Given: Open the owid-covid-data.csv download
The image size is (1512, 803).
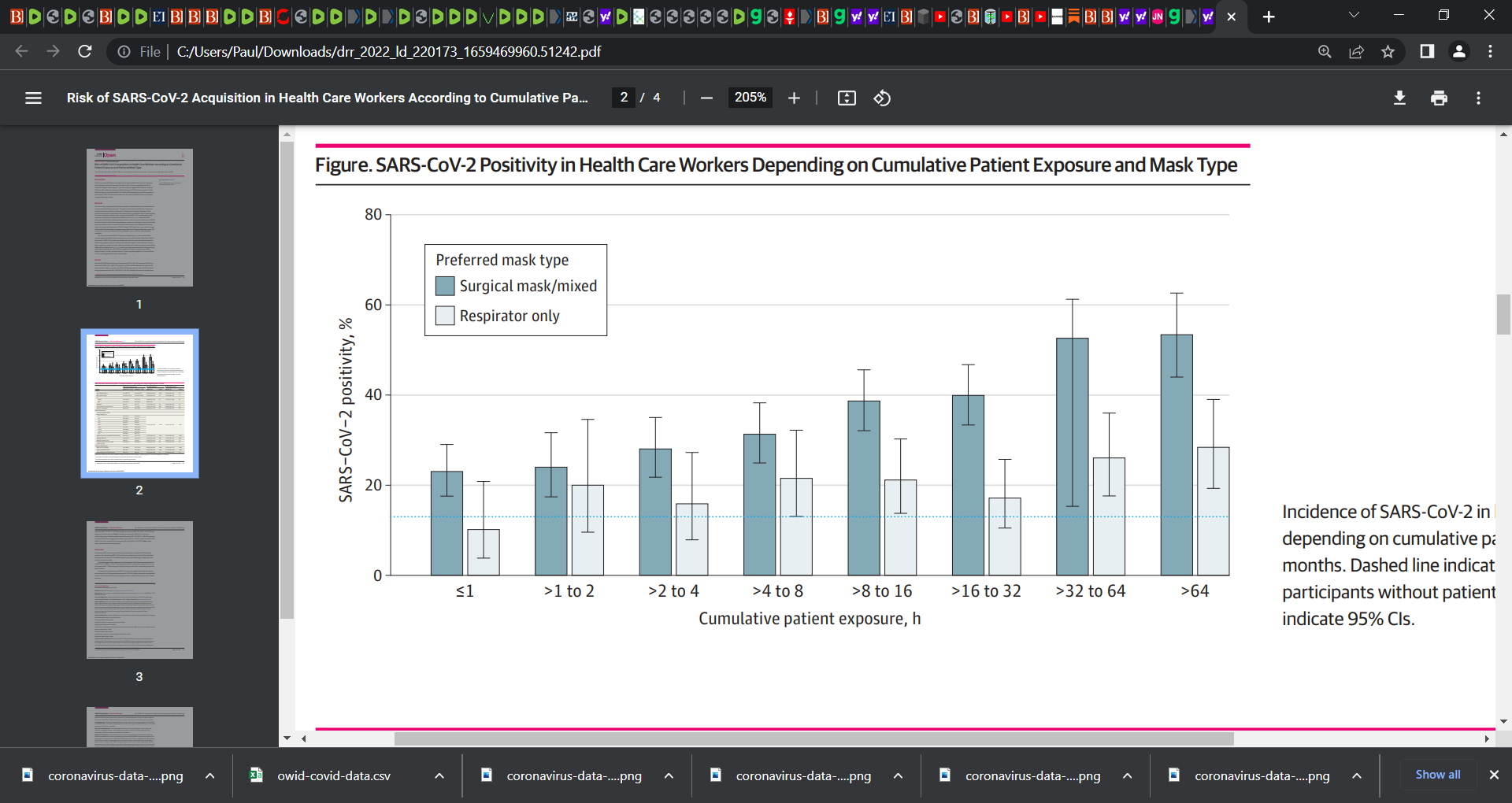Looking at the screenshot, I should 334,775.
